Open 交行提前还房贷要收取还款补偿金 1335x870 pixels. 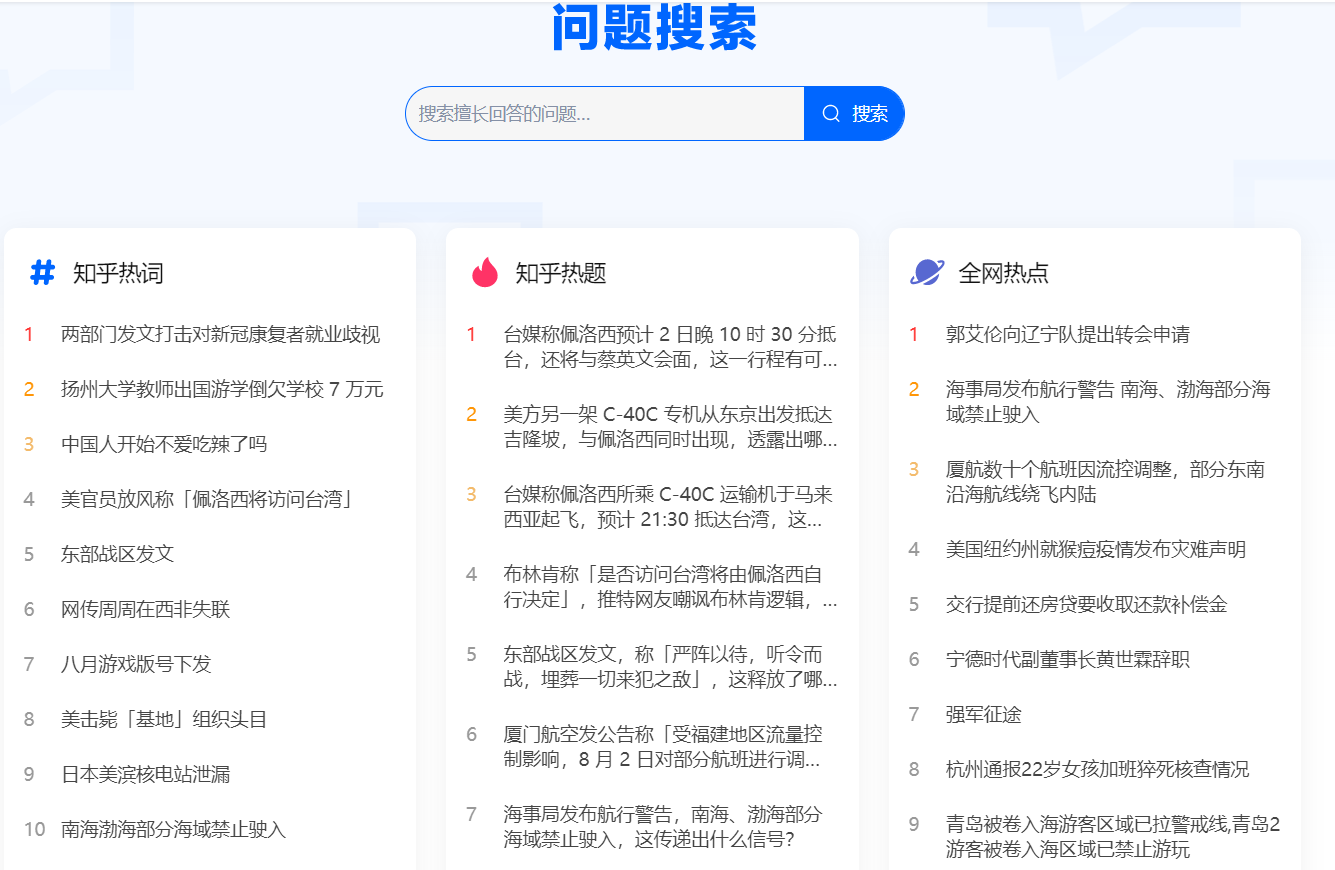coord(1087,605)
